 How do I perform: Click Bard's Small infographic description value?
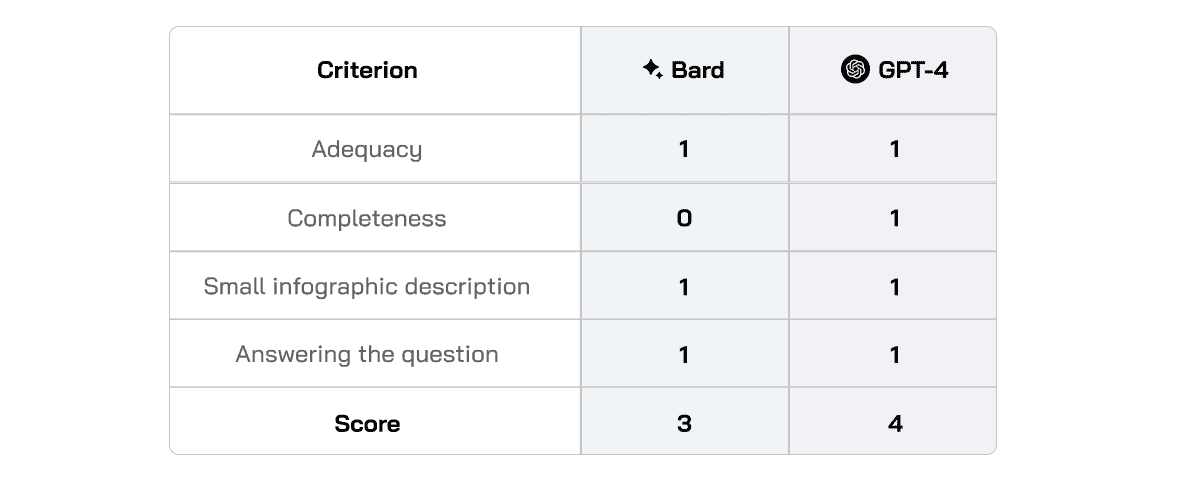(x=684, y=287)
